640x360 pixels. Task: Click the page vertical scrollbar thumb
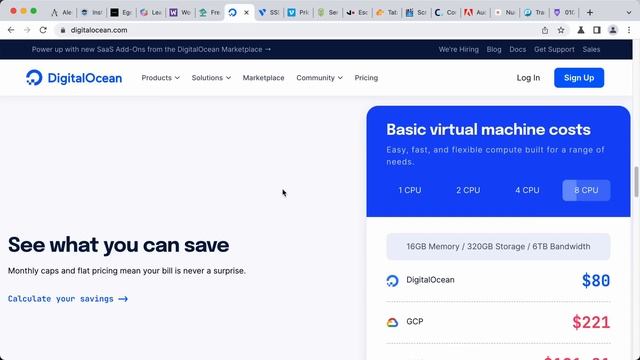636,182
